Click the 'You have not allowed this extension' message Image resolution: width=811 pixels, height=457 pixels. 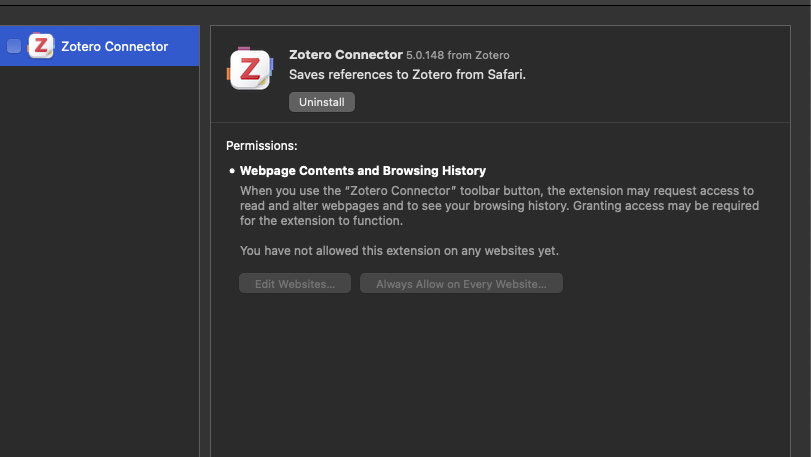coord(399,251)
